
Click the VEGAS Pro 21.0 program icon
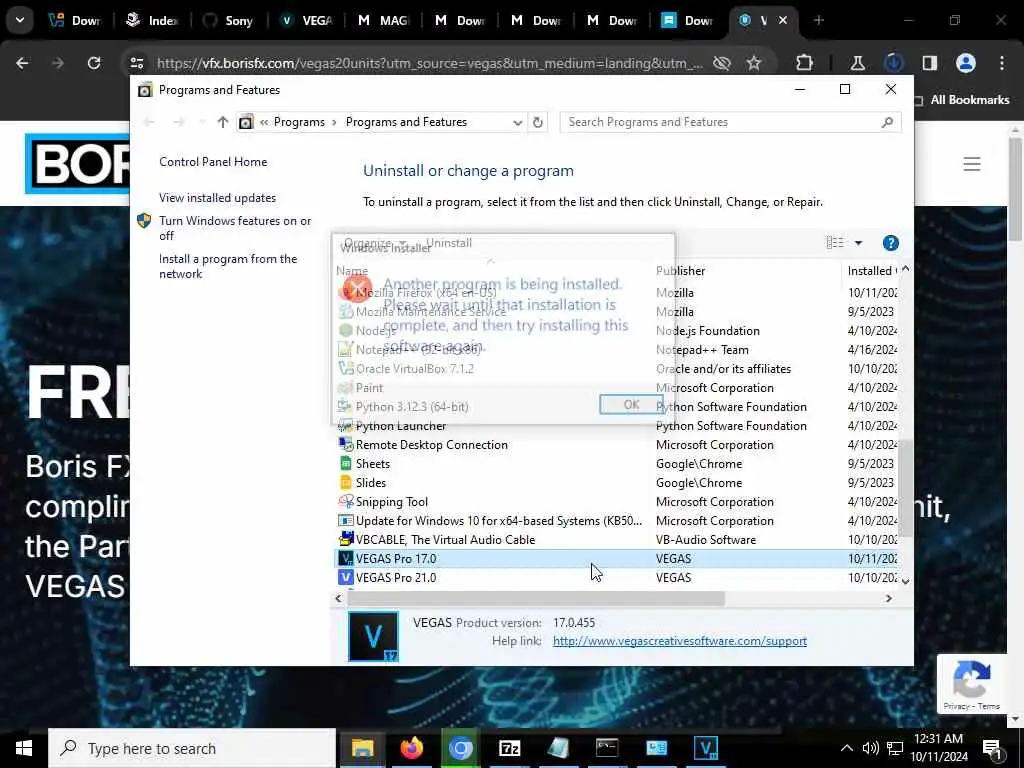point(345,578)
